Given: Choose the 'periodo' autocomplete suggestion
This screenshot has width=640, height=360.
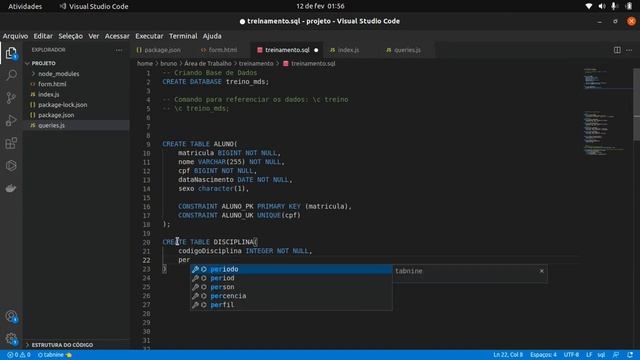Looking at the screenshot, I should click(291, 269).
